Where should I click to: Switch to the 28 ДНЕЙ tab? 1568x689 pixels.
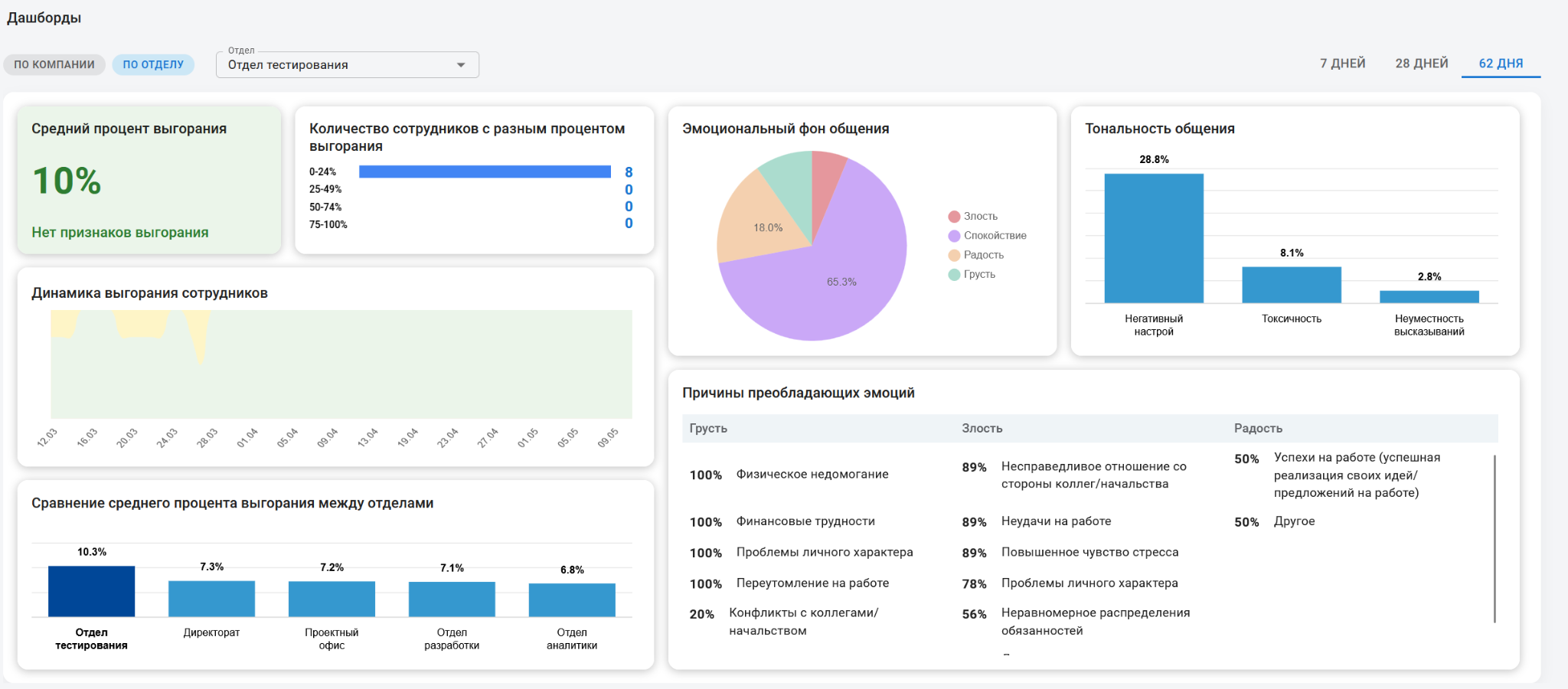tap(1421, 64)
